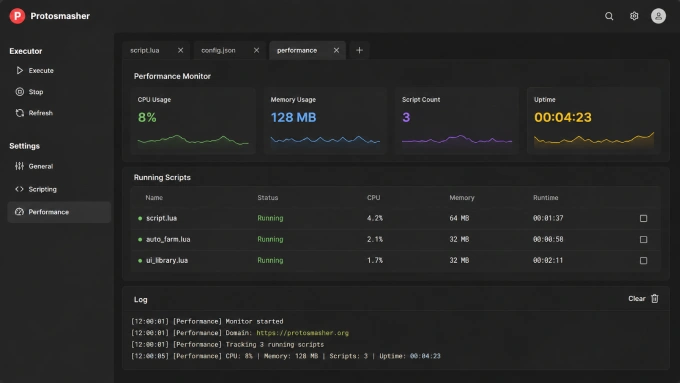Check the script.lua row checkbox
The width and height of the screenshot is (680, 383).
click(643, 218)
